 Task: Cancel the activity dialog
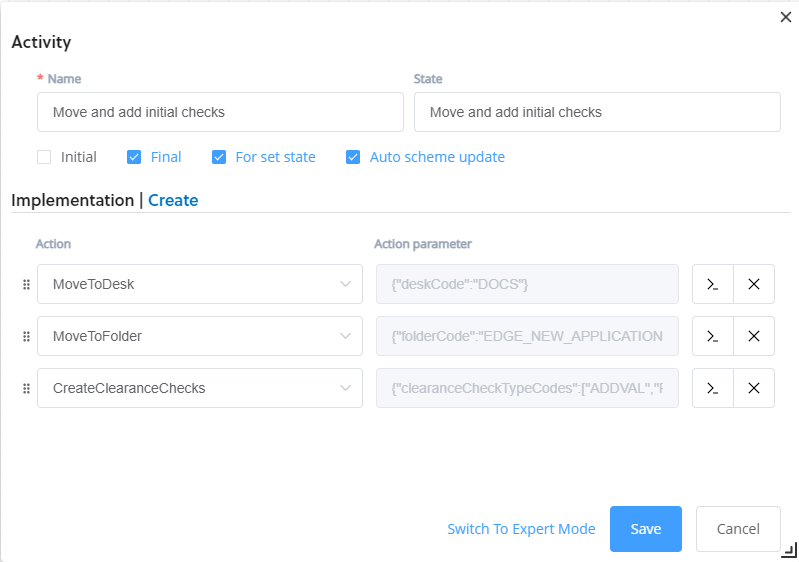pyautogui.click(x=738, y=529)
